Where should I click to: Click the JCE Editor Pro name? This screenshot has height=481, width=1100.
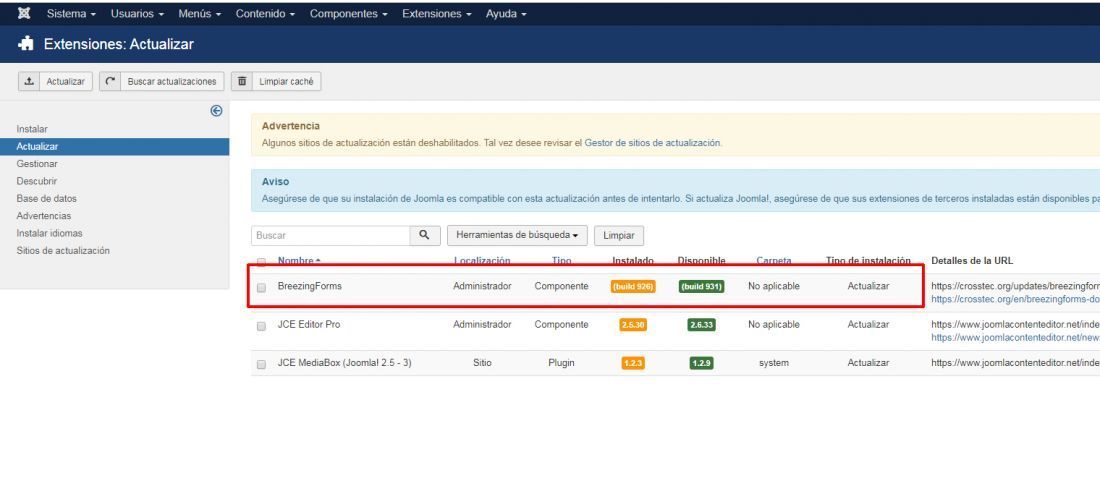(x=309, y=325)
